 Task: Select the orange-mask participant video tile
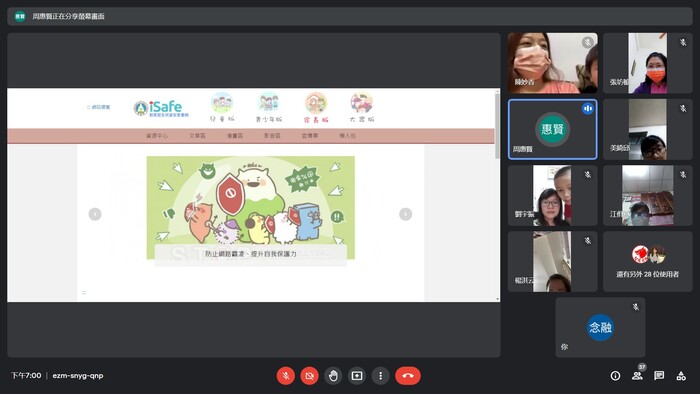point(648,63)
